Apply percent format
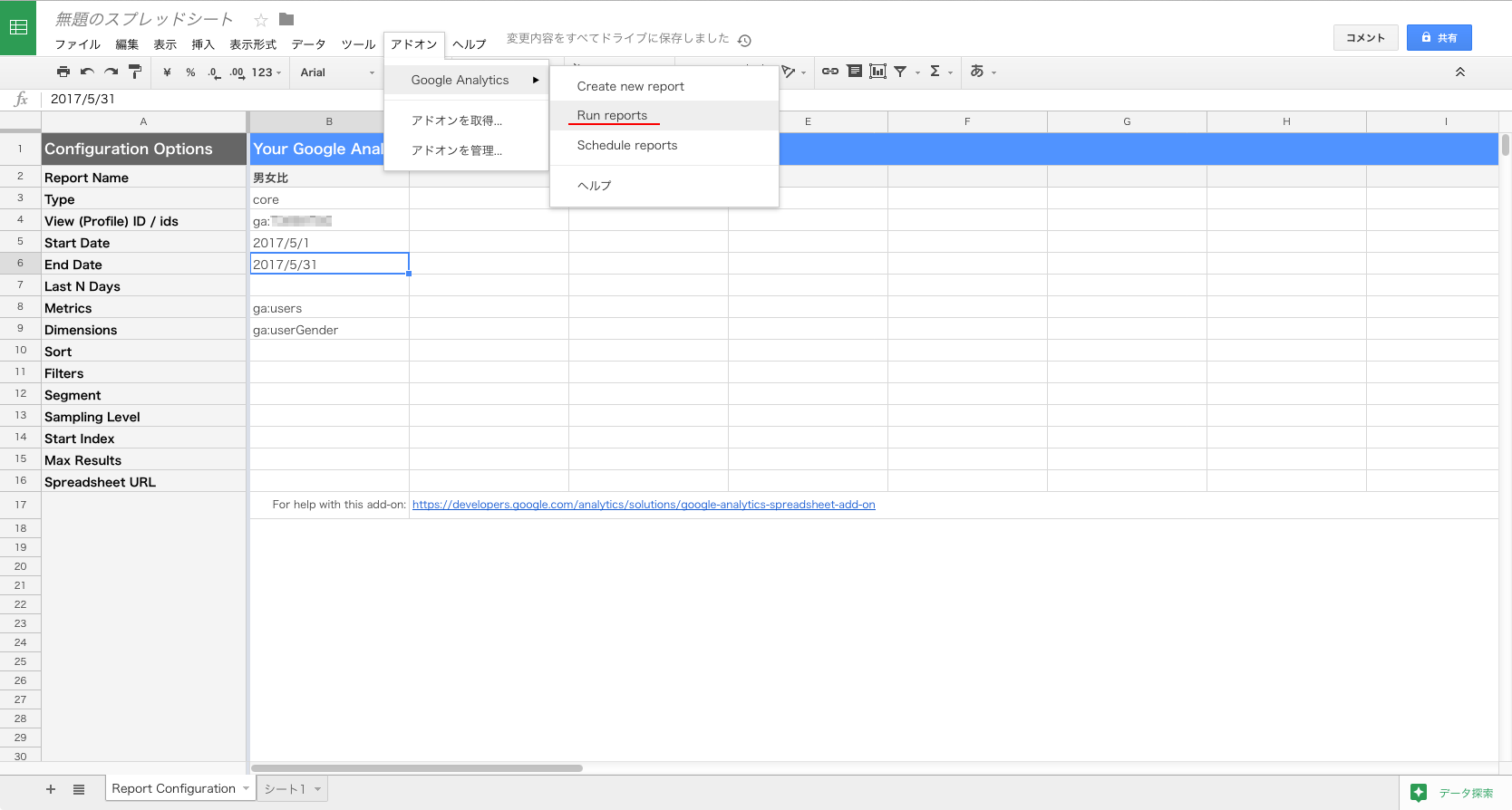1512x810 pixels. [x=190, y=72]
